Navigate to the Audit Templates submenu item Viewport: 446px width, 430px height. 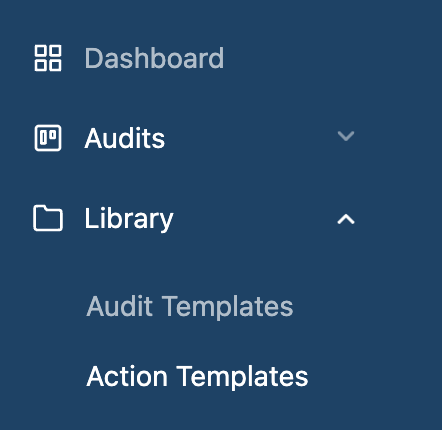tap(190, 306)
